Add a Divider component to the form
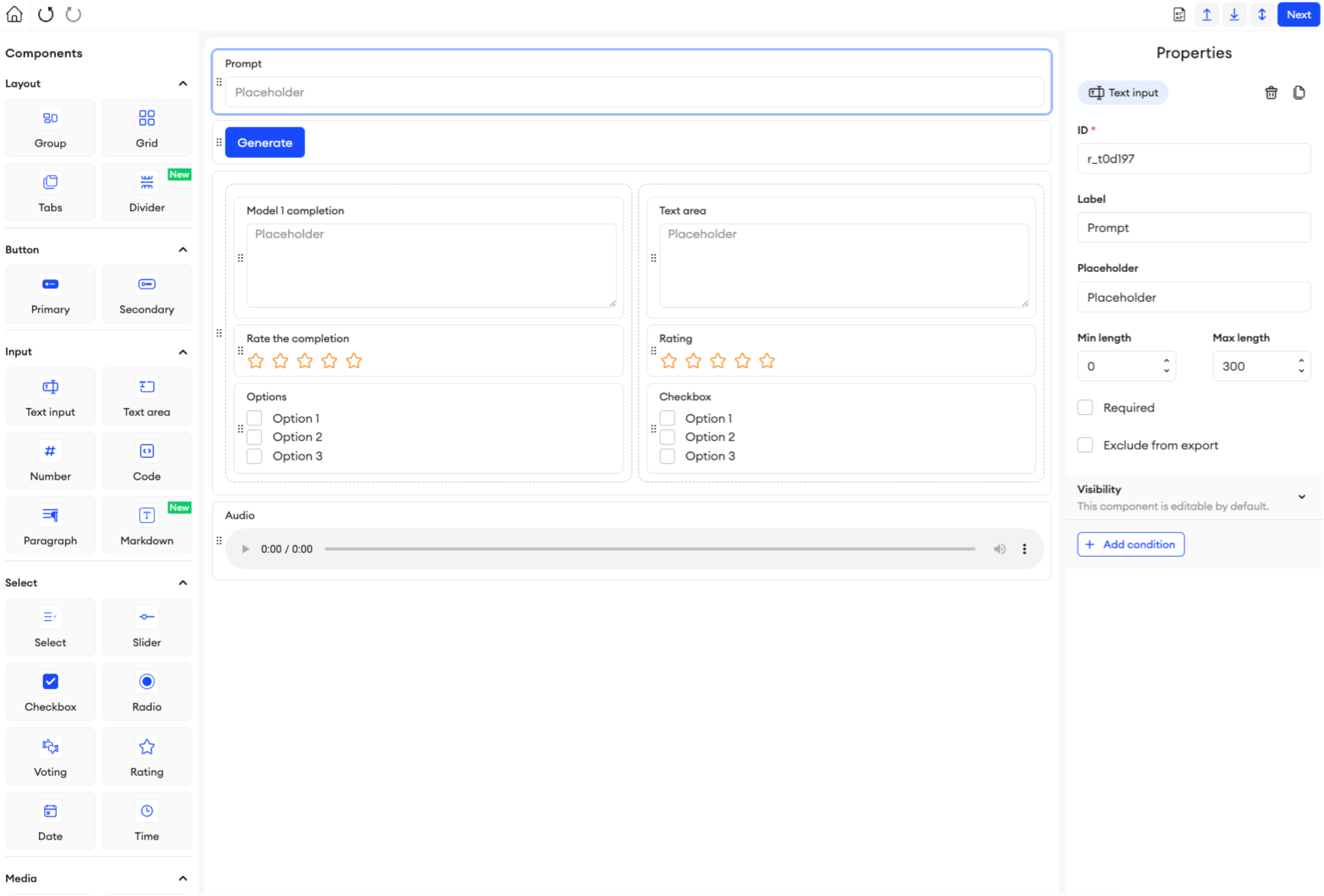The height and width of the screenshot is (896, 1324). [146, 191]
